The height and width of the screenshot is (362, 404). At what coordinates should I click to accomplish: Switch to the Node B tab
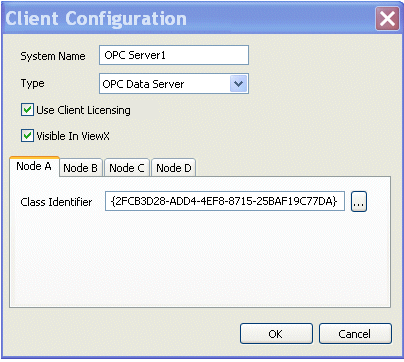80,168
